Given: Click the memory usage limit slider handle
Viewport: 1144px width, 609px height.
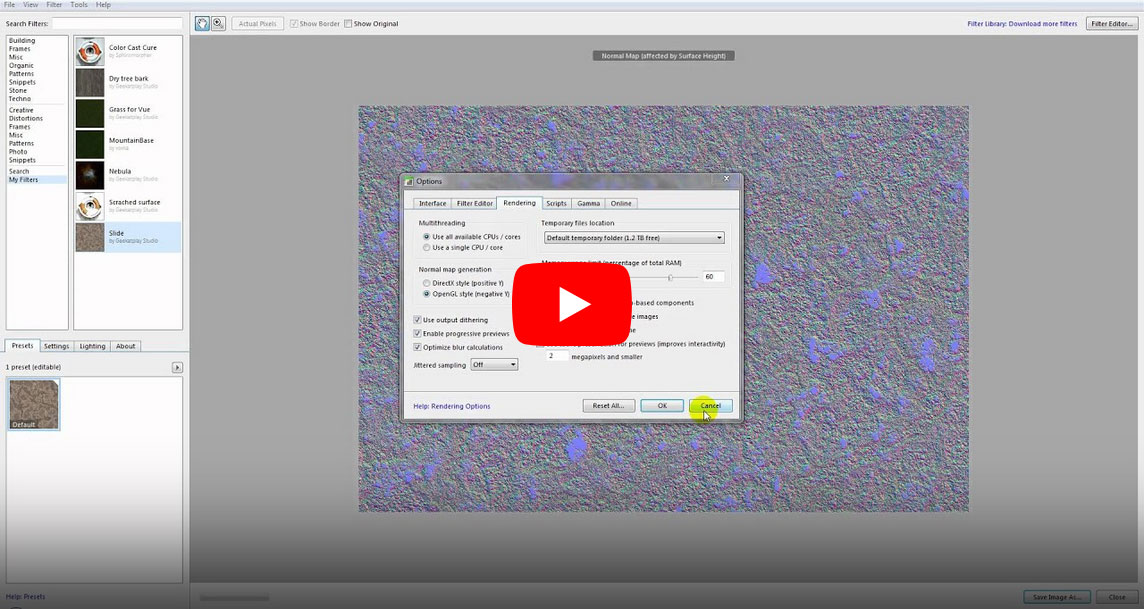Looking at the screenshot, I should (670, 276).
